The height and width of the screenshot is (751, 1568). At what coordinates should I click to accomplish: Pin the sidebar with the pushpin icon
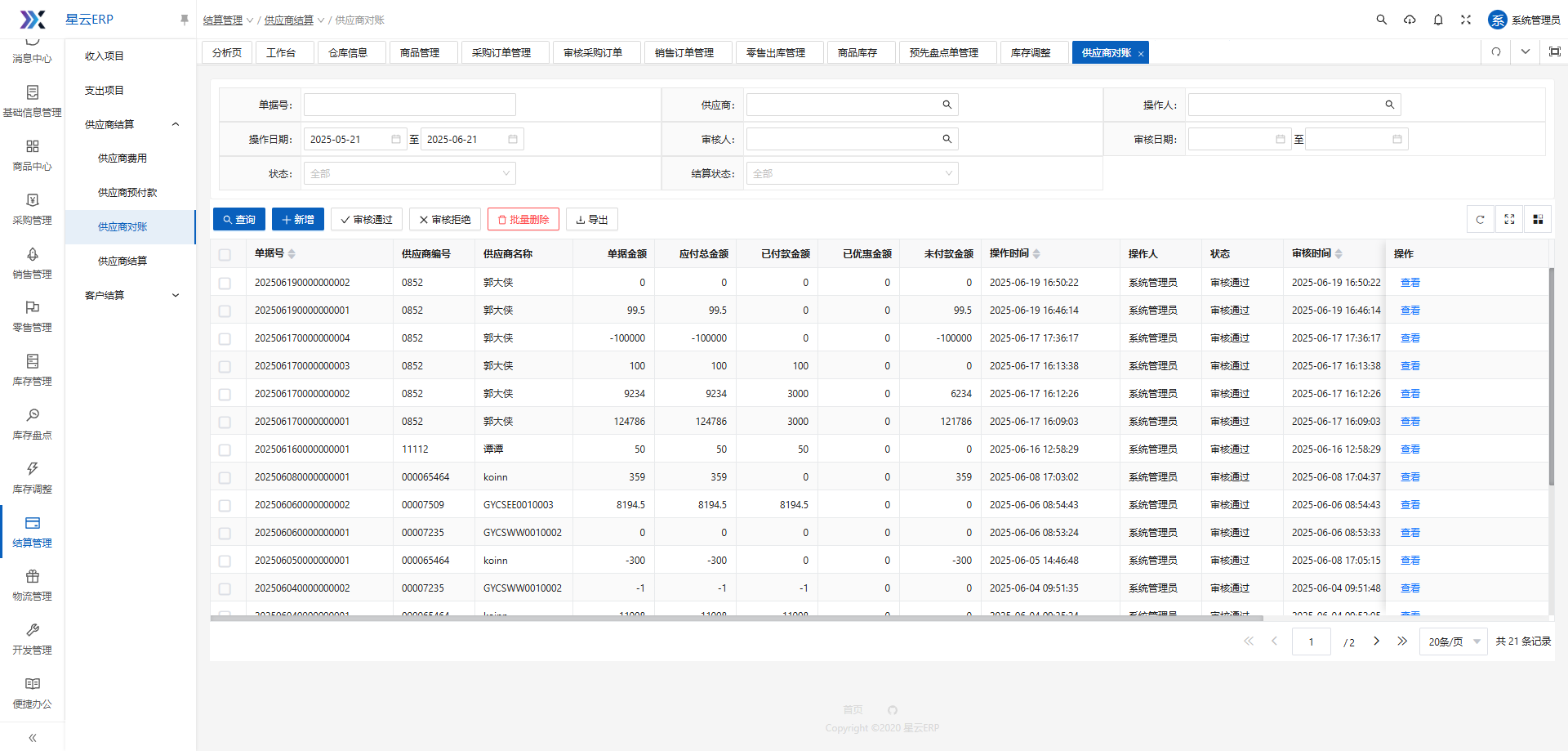click(184, 20)
